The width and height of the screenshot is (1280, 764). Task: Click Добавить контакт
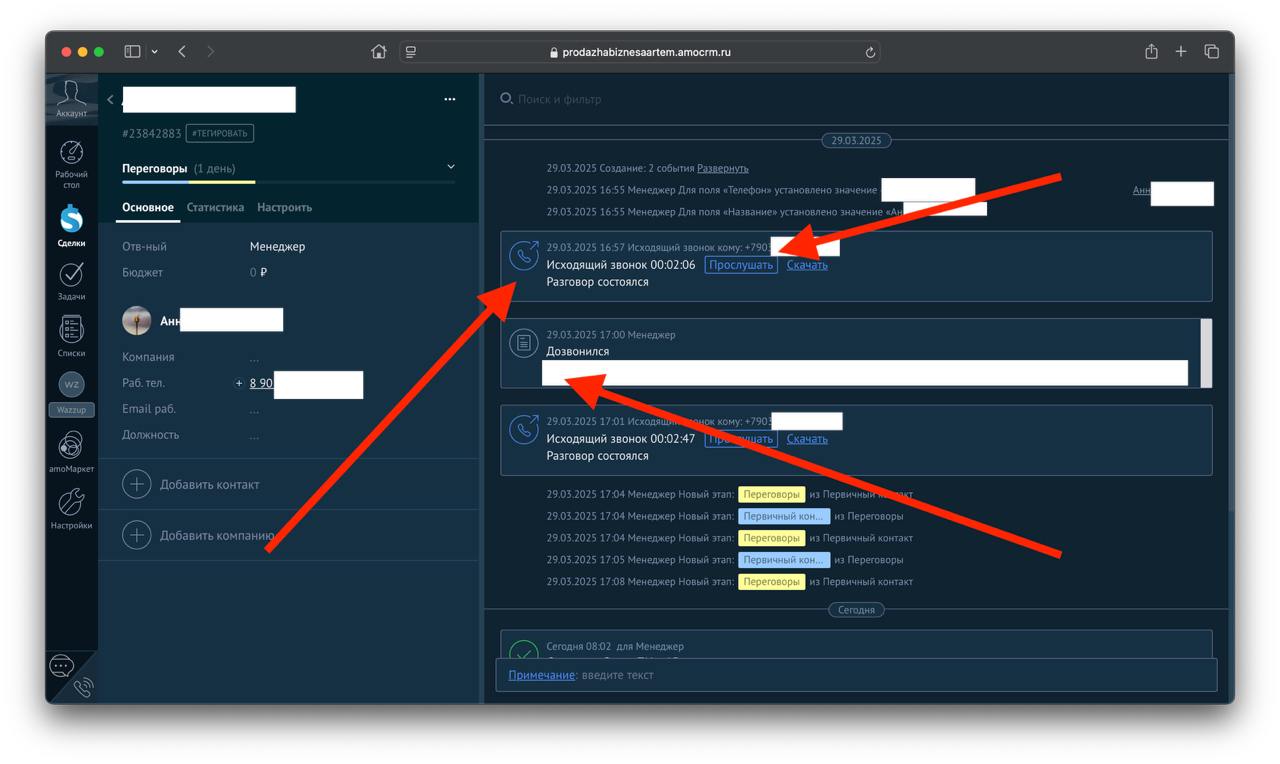(x=210, y=484)
